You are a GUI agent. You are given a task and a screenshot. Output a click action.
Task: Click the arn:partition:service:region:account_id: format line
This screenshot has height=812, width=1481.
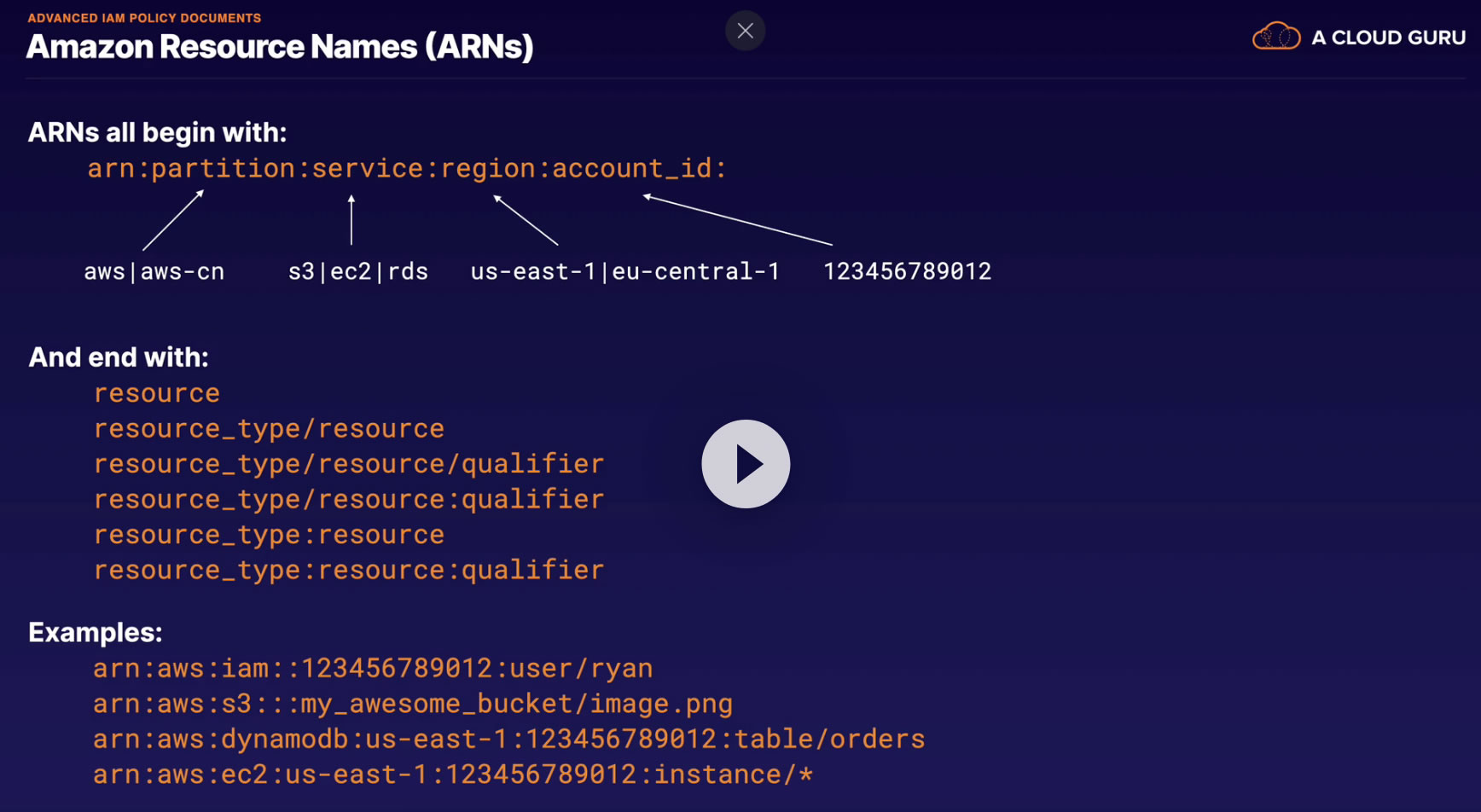tap(407, 168)
